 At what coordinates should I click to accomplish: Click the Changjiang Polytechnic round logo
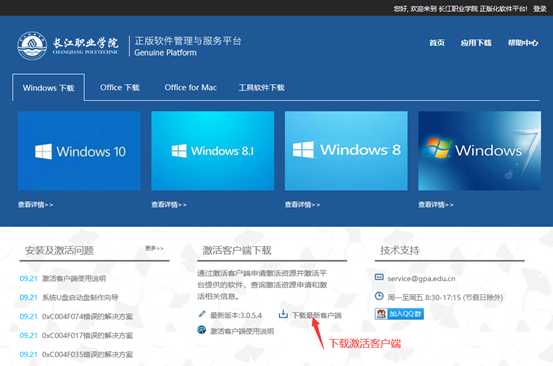tap(32, 45)
